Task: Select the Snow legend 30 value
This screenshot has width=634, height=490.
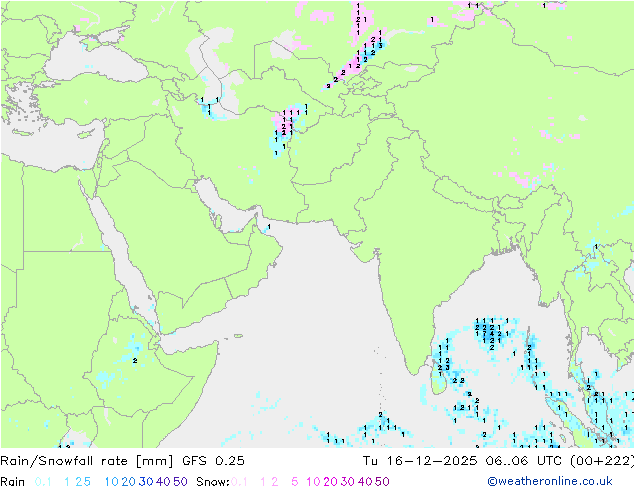Action: pyautogui.click(x=348, y=482)
